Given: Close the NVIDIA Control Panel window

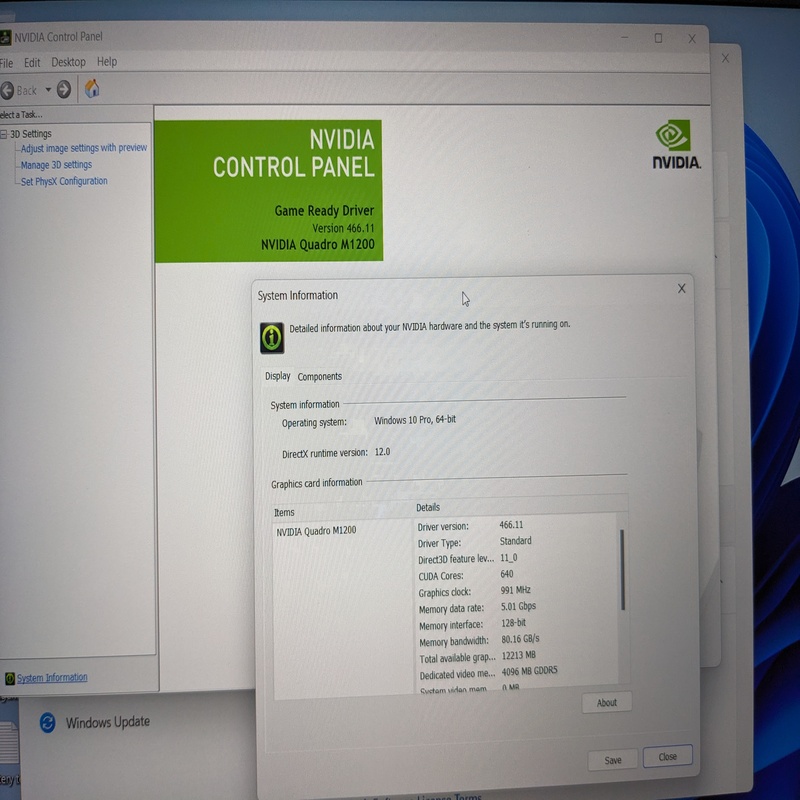Looking at the screenshot, I should tap(692, 39).
